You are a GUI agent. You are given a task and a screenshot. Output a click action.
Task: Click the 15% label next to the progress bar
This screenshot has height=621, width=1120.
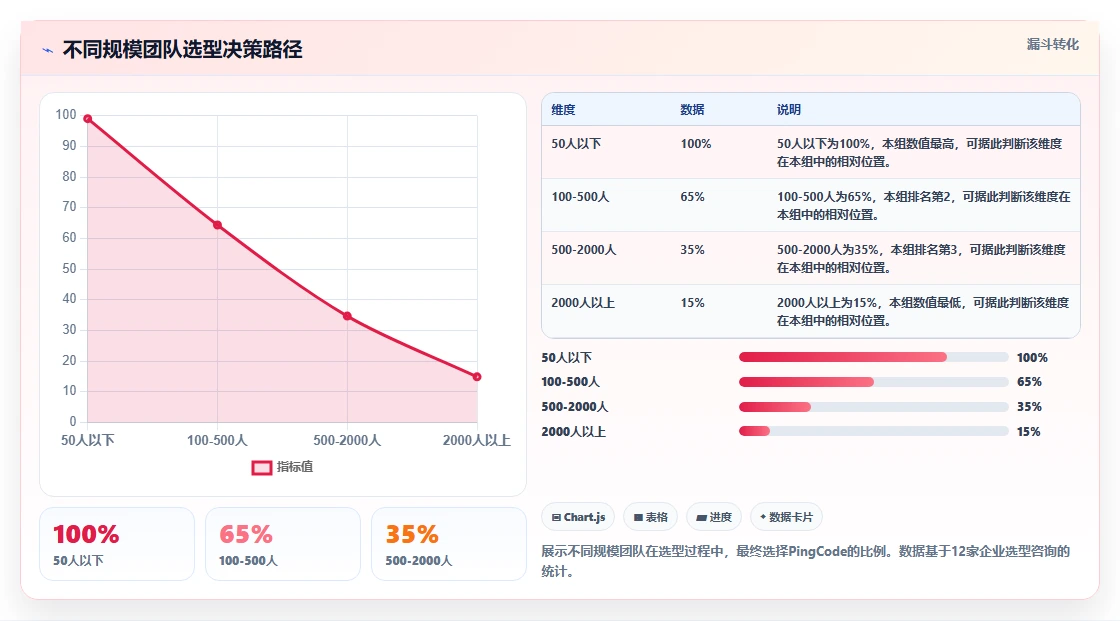point(1029,432)
